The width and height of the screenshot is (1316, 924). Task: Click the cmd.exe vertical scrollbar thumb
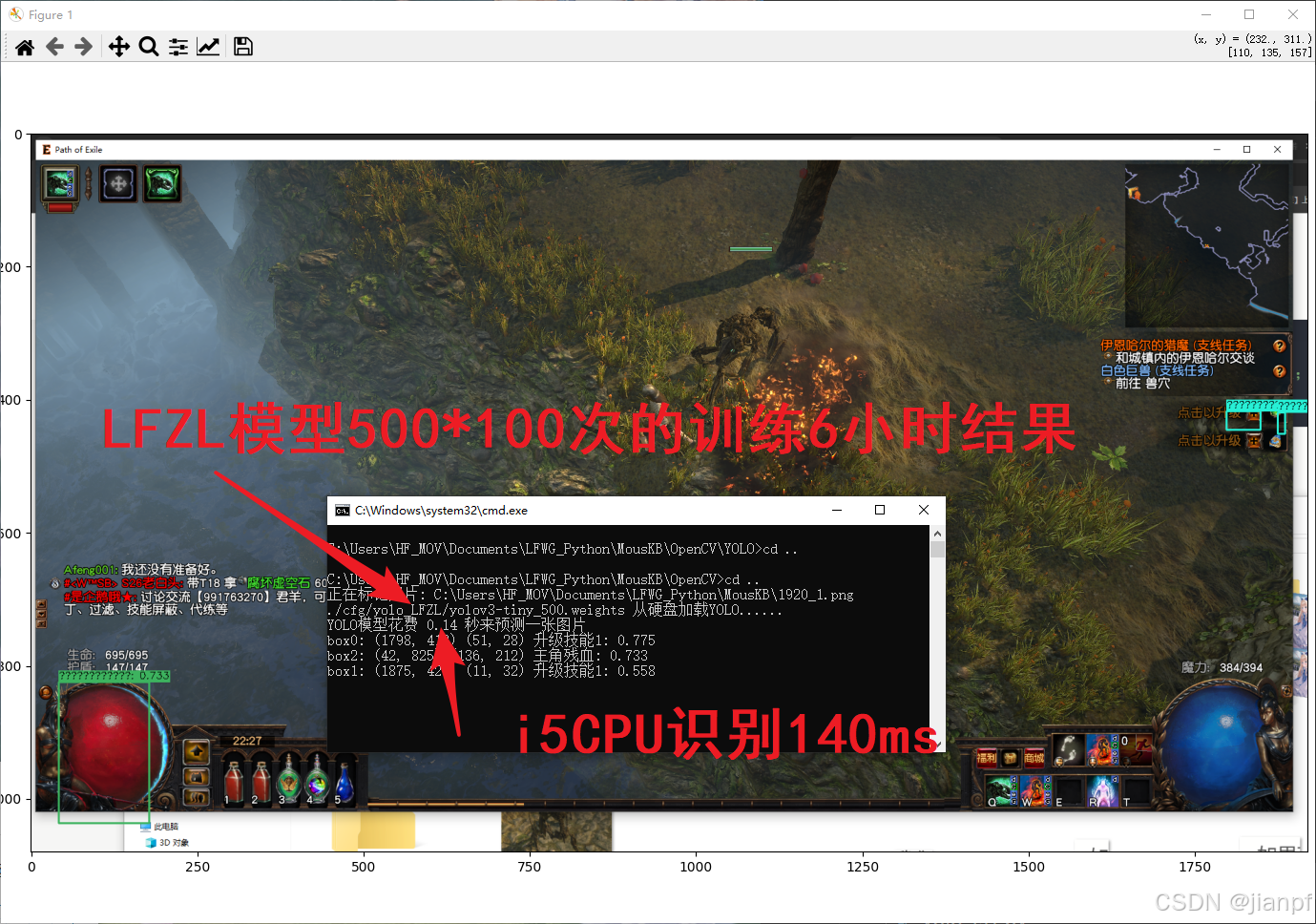click(x=937, y=550)
